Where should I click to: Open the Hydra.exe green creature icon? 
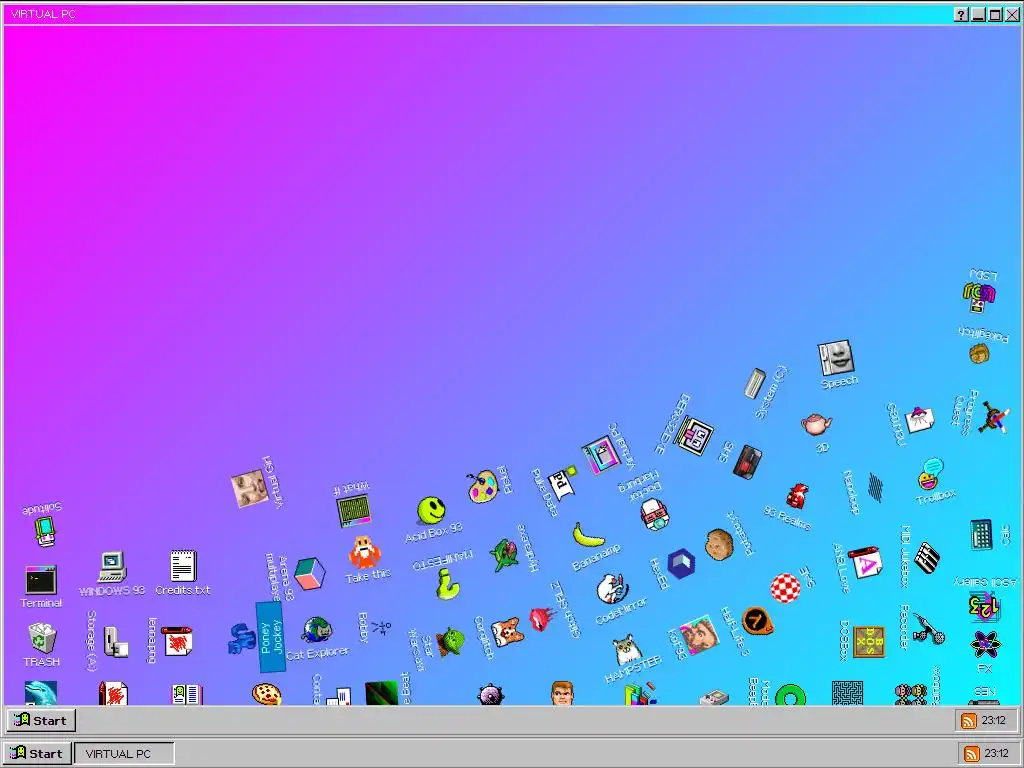[504, 555]
